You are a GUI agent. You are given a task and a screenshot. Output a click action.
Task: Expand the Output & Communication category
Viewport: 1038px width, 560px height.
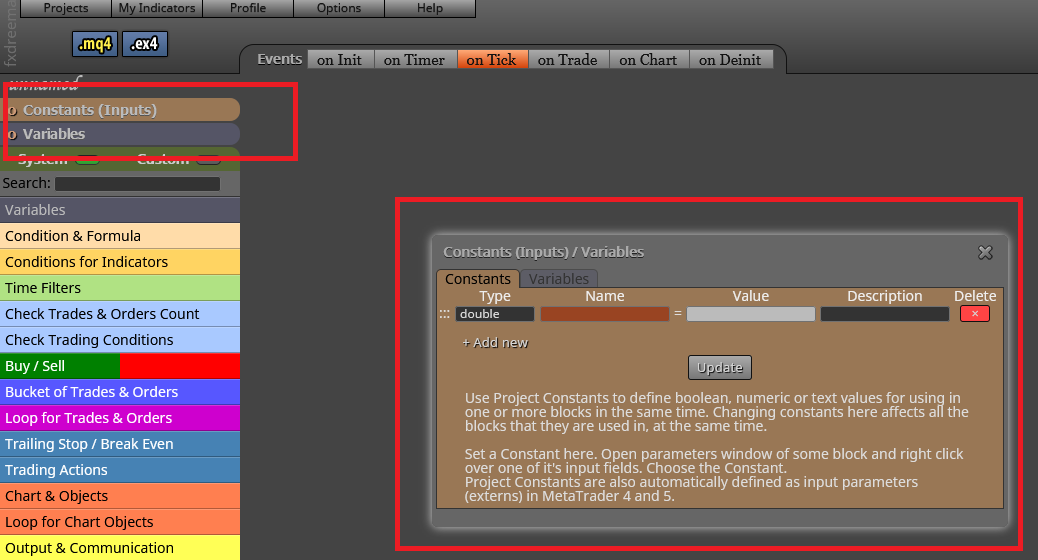click(x=120, y=548)
